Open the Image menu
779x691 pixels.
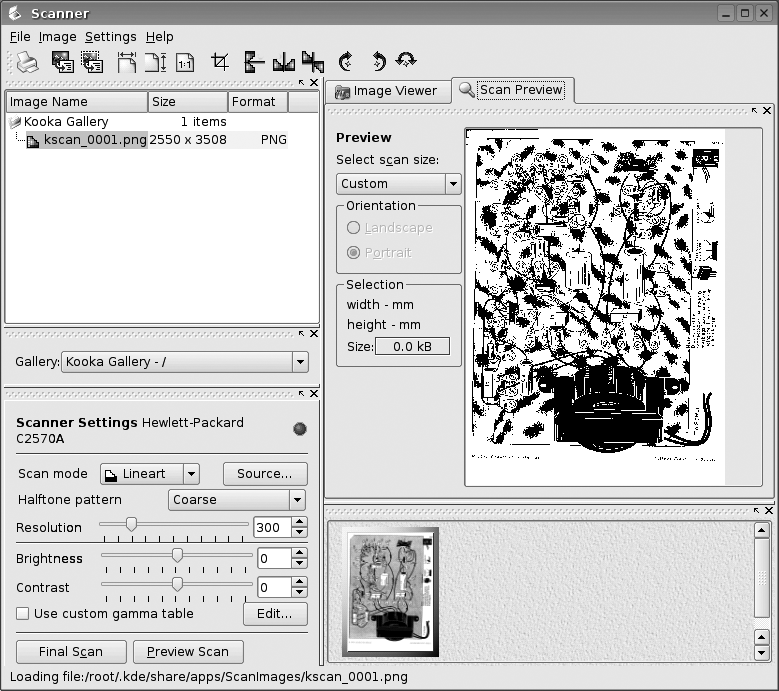coord(58,37)
